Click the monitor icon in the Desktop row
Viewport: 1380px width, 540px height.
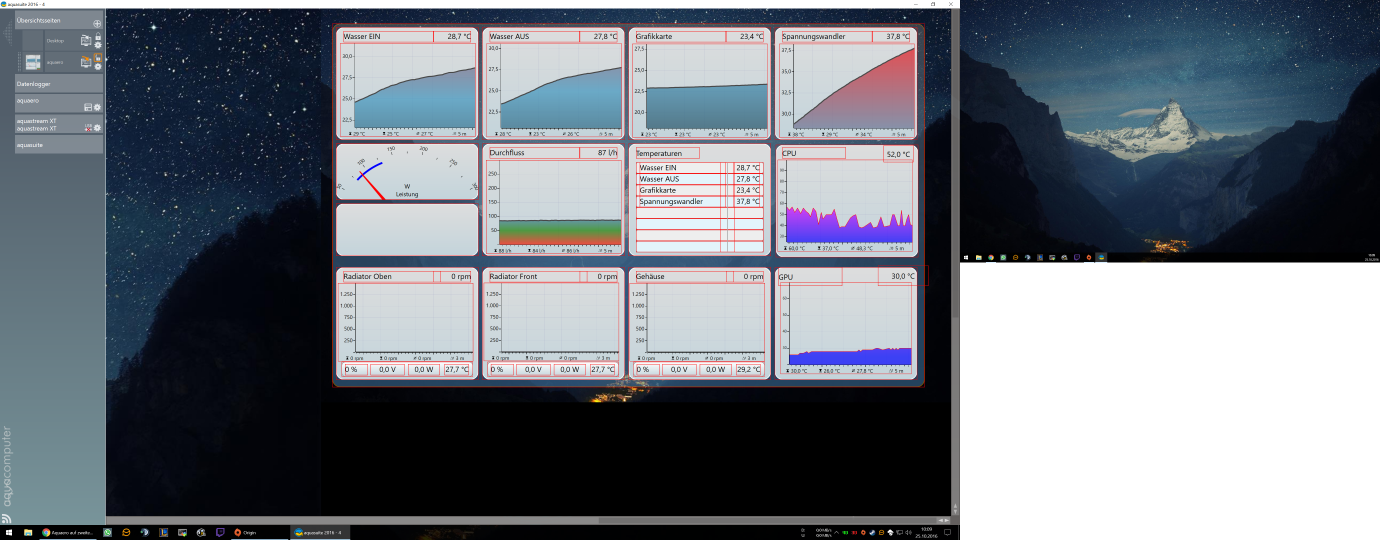click(86, 41)
